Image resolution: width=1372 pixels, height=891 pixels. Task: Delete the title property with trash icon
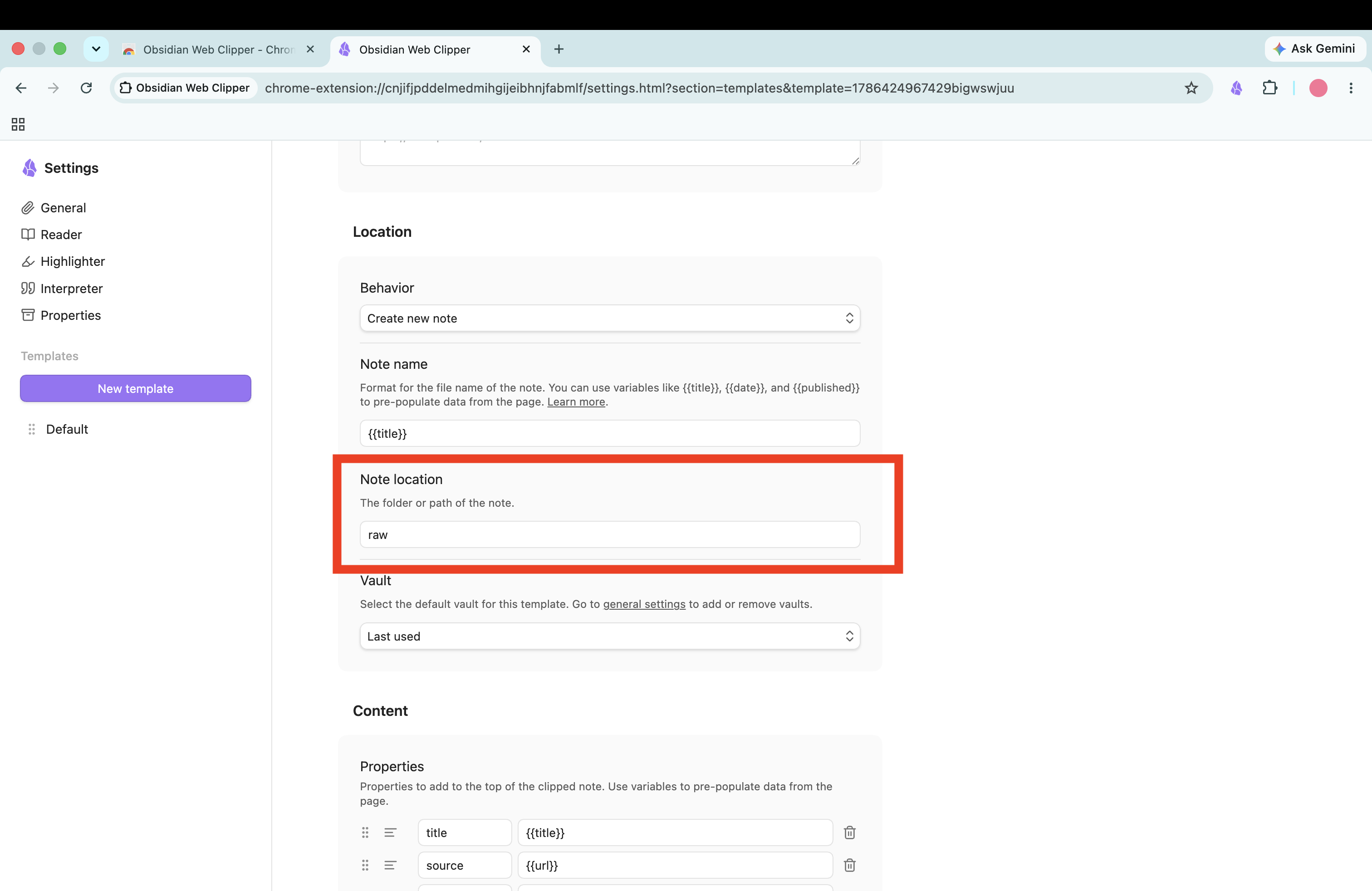(850, 833)
